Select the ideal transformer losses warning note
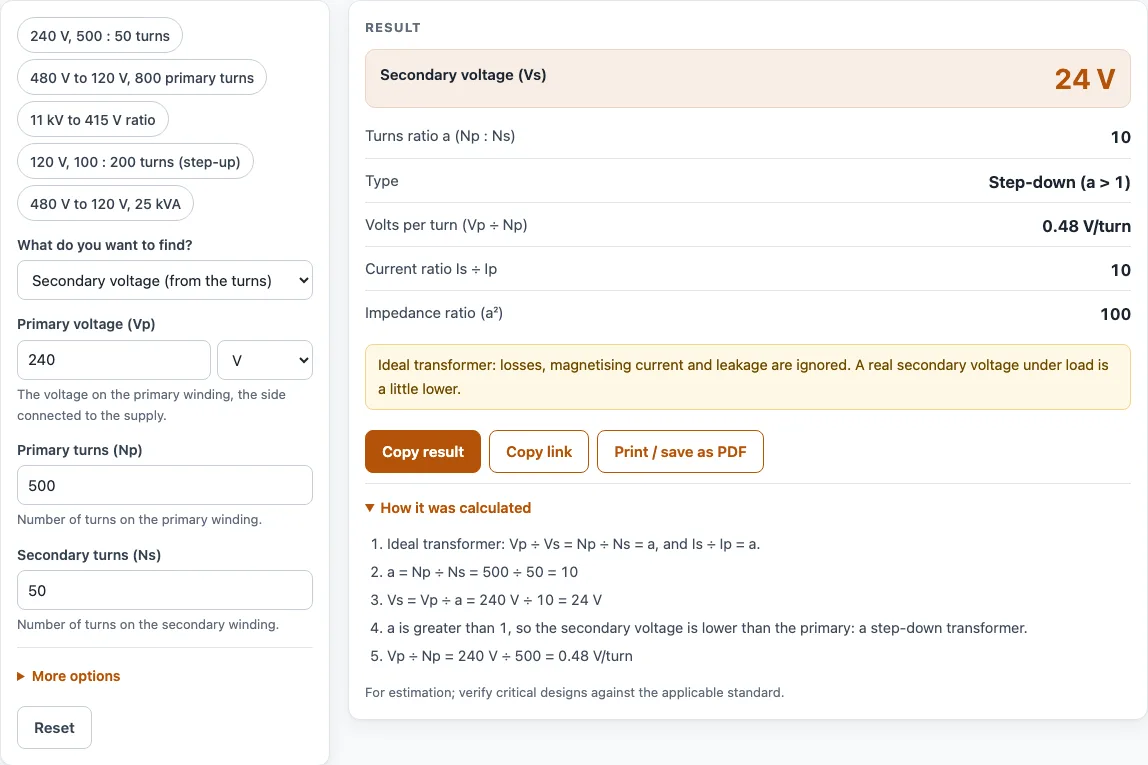This screenshot has width=1148, height=765. pyautogui.click(x=748, y=377)
